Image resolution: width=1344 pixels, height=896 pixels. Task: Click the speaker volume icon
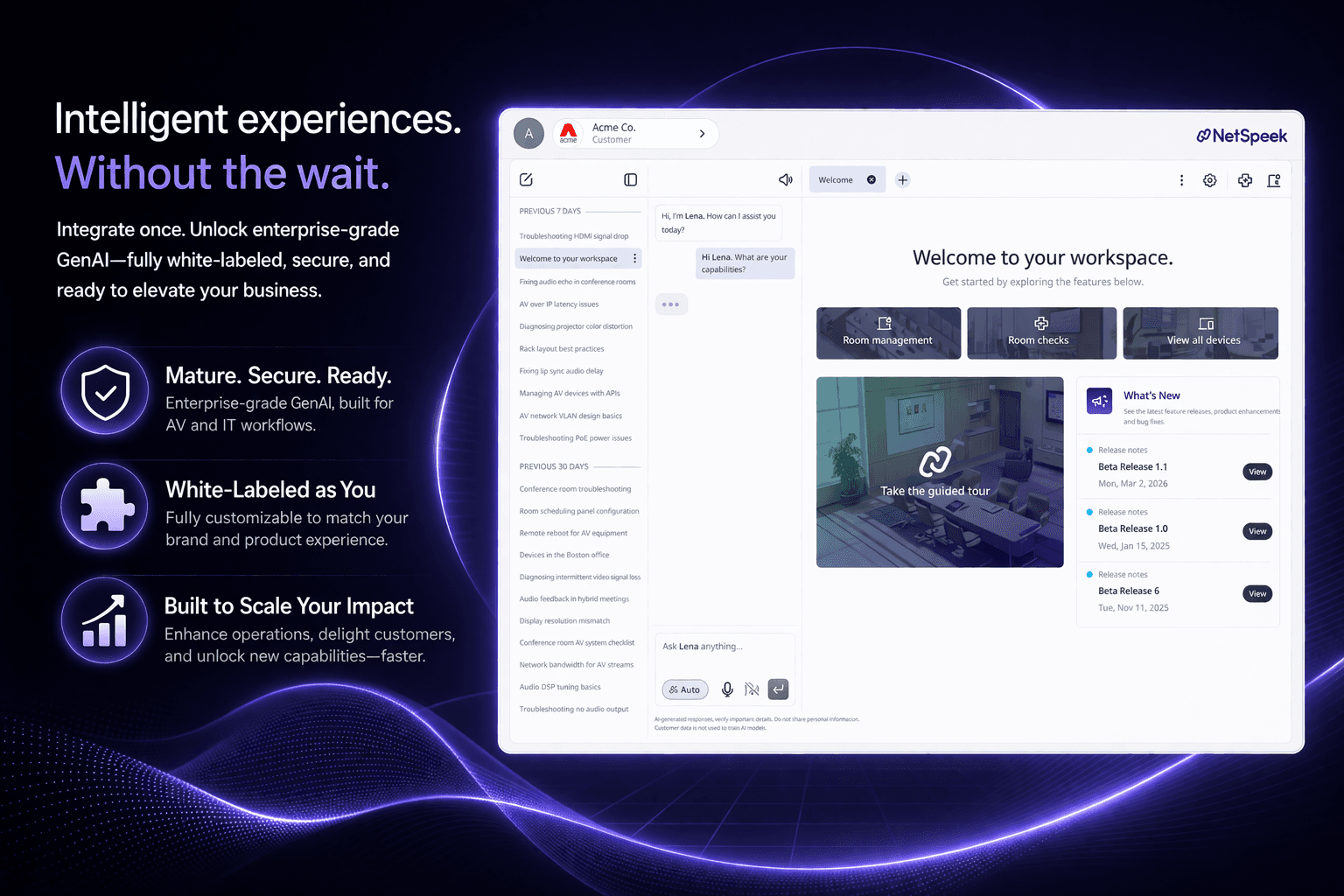click(x=786, y=179)
